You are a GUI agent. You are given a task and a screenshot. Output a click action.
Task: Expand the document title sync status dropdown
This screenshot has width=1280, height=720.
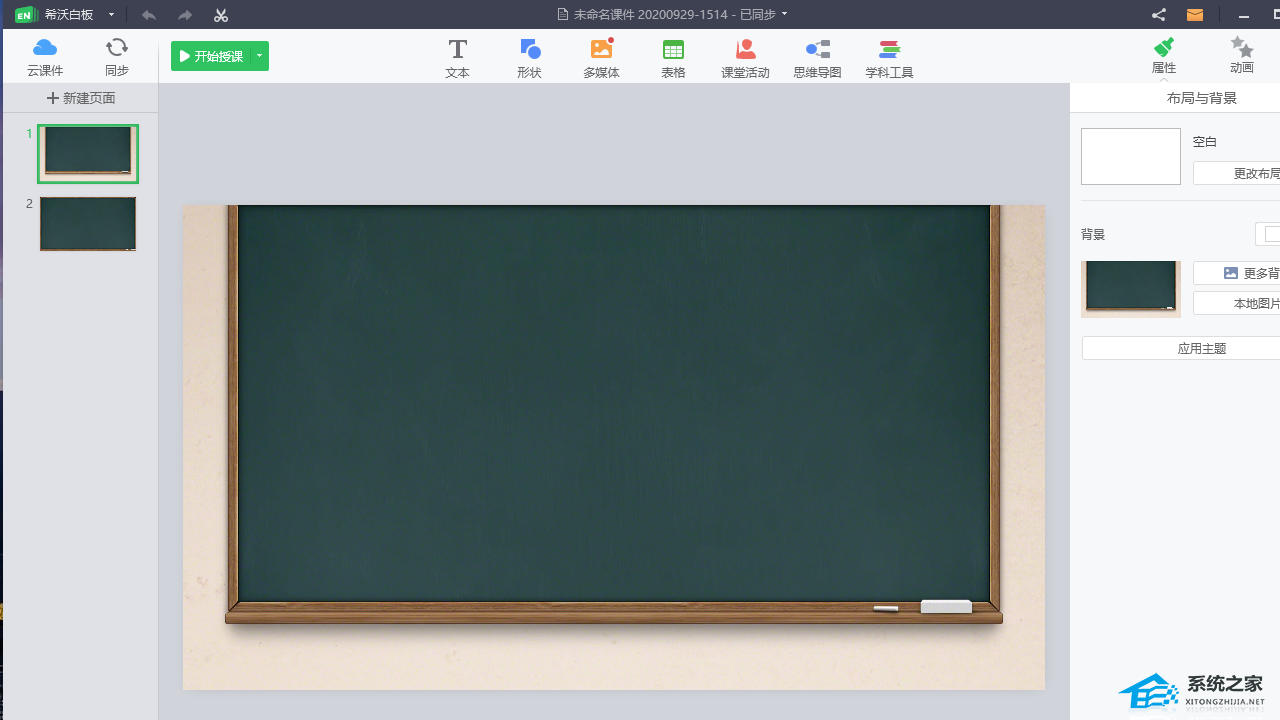784,14
